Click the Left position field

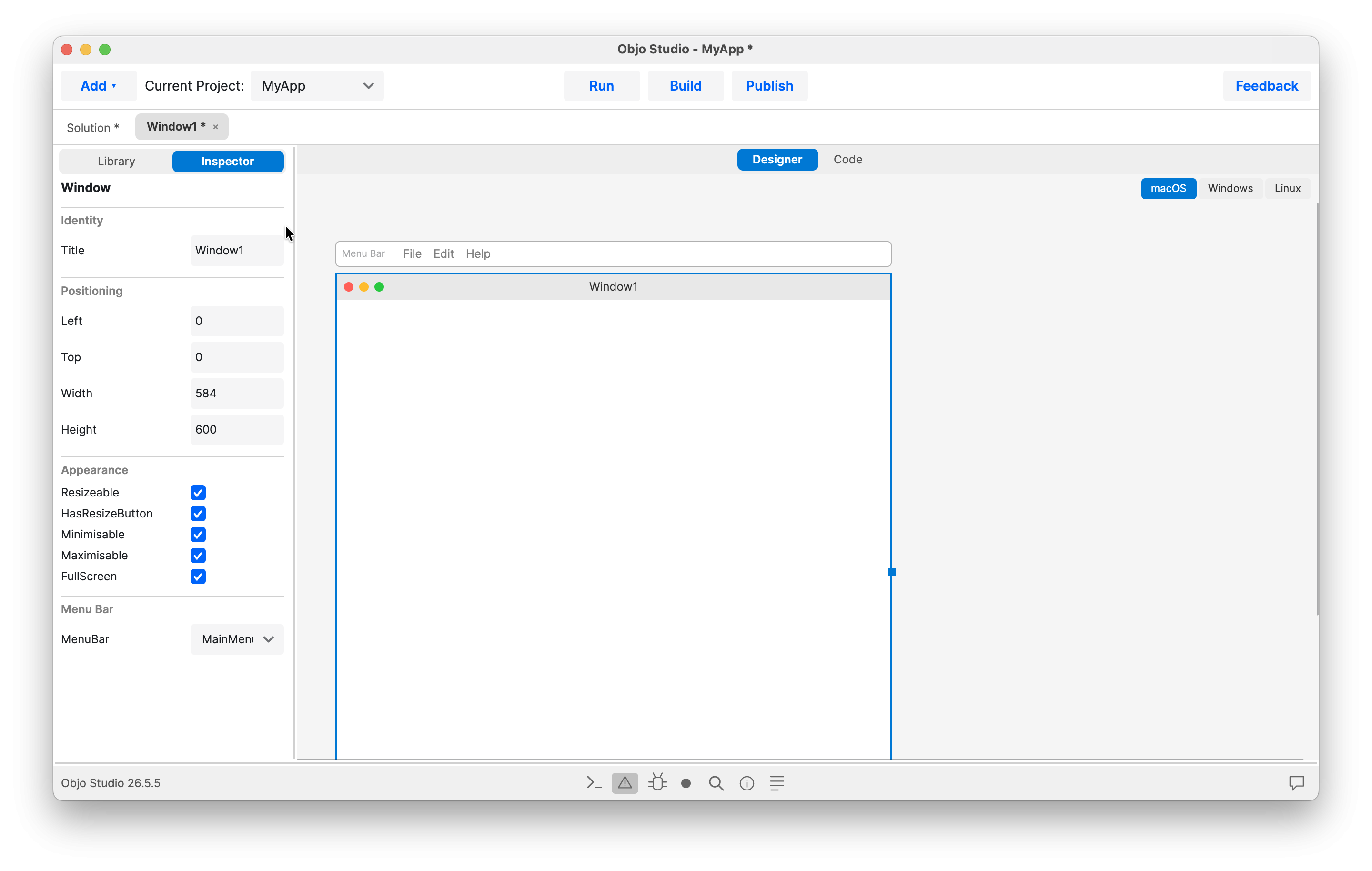coord(237,322)
